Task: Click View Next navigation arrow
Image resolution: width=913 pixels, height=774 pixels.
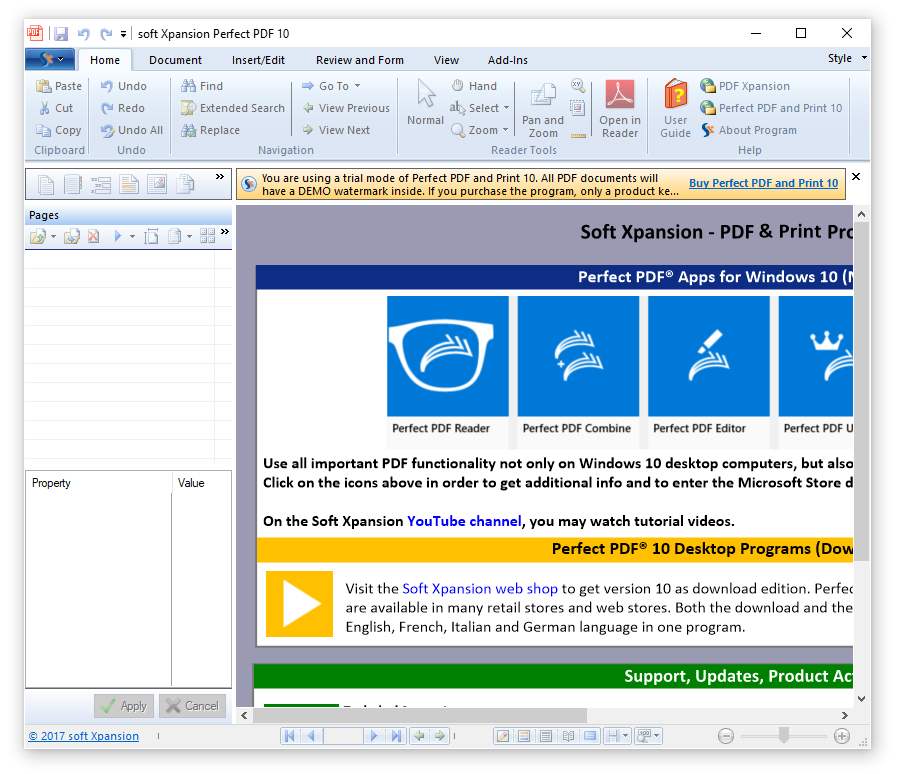Action: pos(336,130)
